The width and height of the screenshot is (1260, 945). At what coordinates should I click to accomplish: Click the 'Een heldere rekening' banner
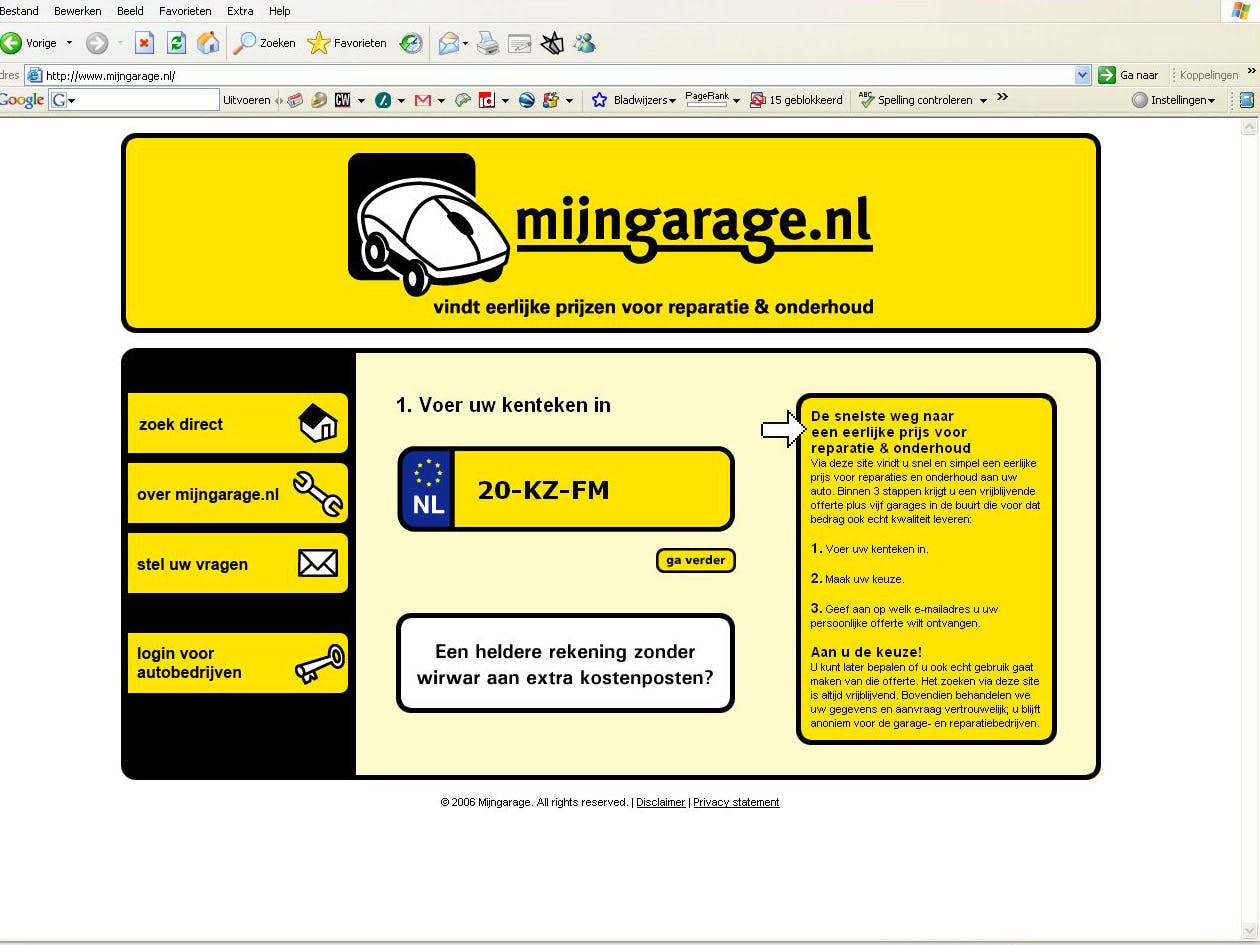pyautogui.click(x=566, y=663)
